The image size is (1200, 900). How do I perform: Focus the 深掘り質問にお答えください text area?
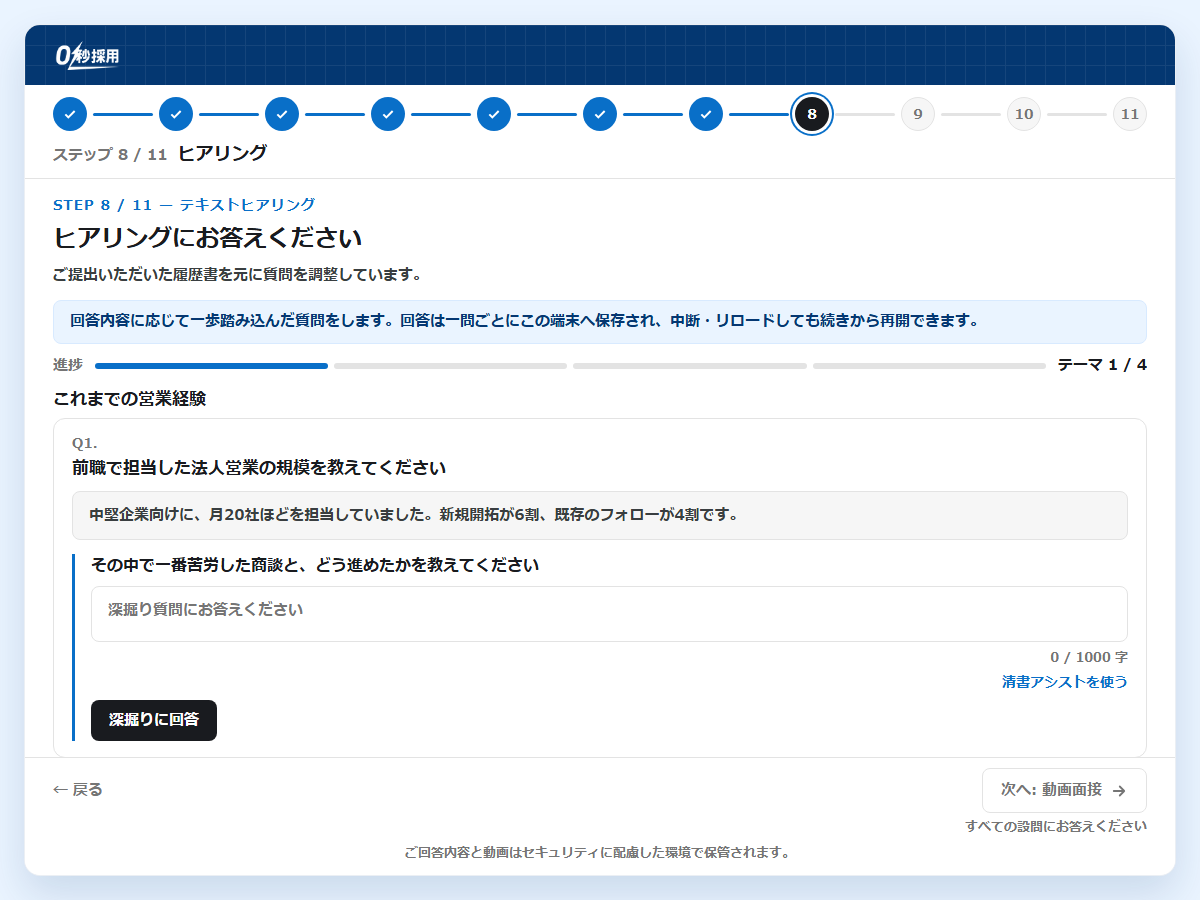[x=609, y=614]
